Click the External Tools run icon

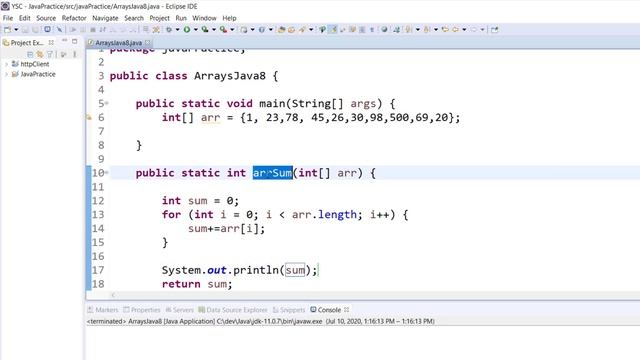pos(223,29)
